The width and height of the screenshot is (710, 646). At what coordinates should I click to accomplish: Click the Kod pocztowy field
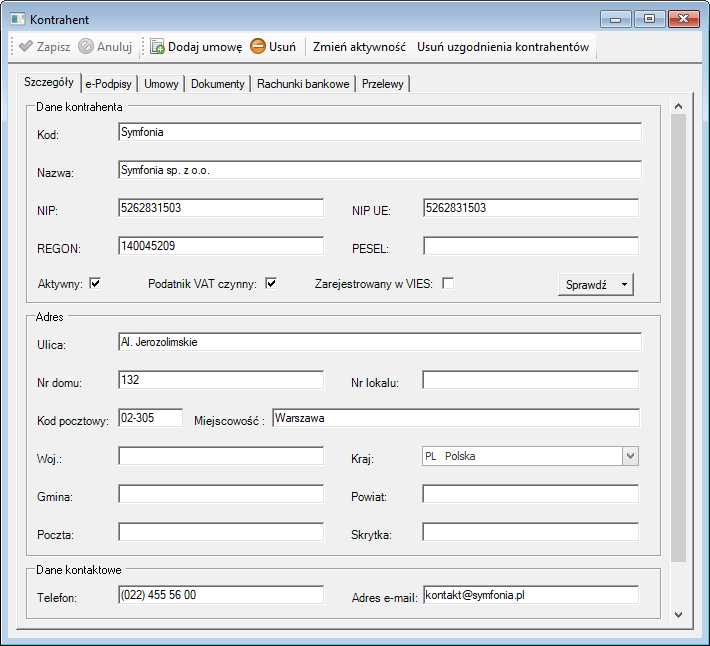(x=150, y=418)
